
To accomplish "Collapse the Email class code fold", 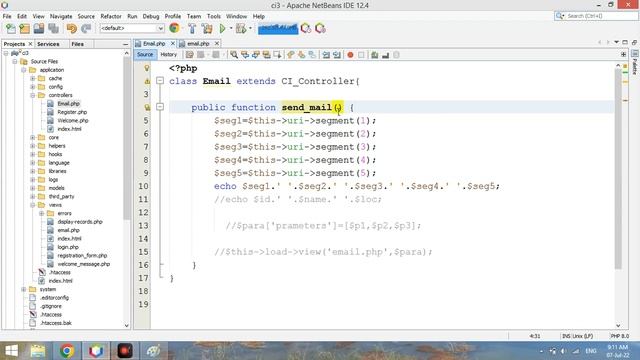I will [x=160, y=81].
